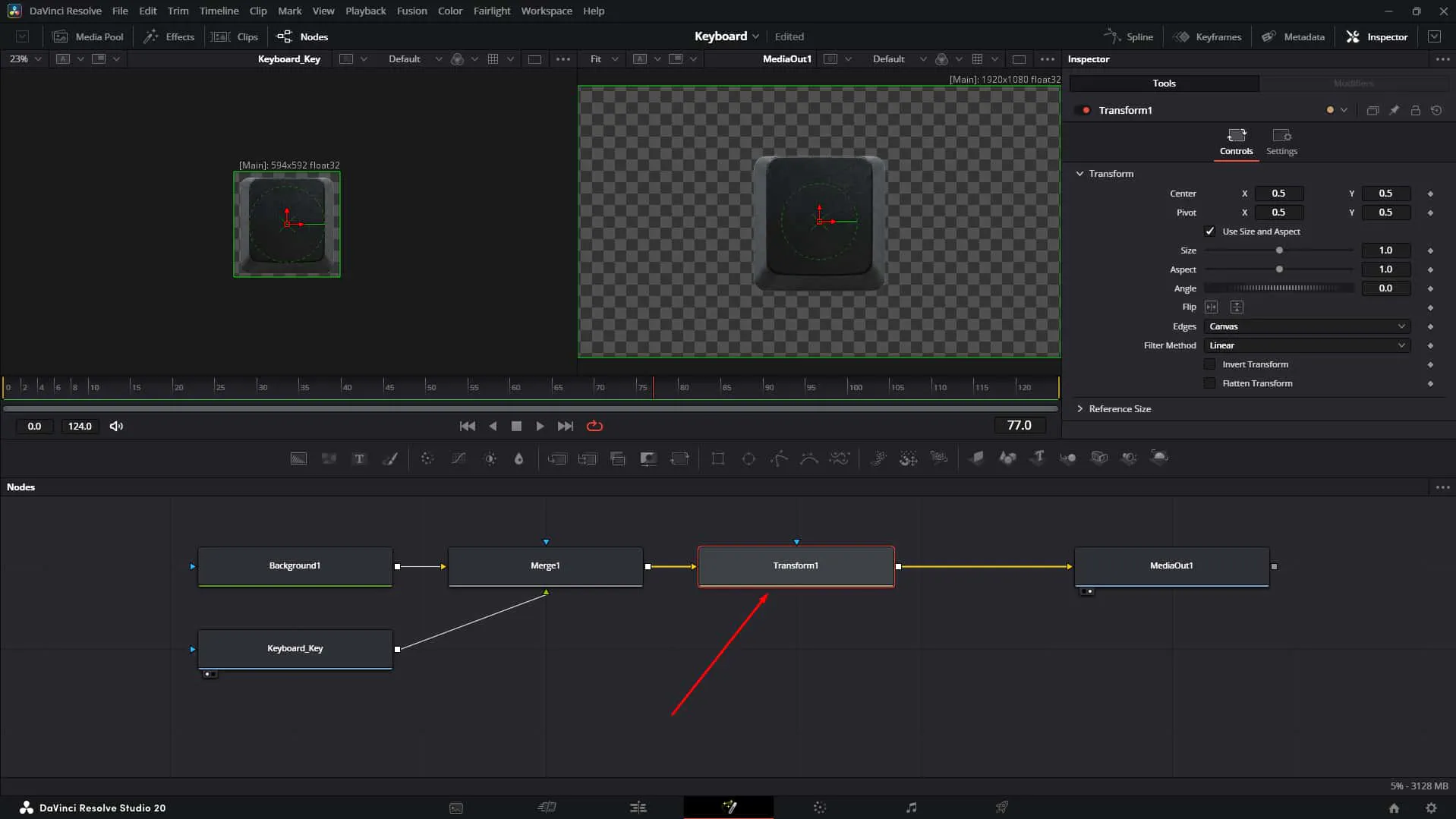
Task: Toggle the Media Pool panel
Action: tap(88, 36)
